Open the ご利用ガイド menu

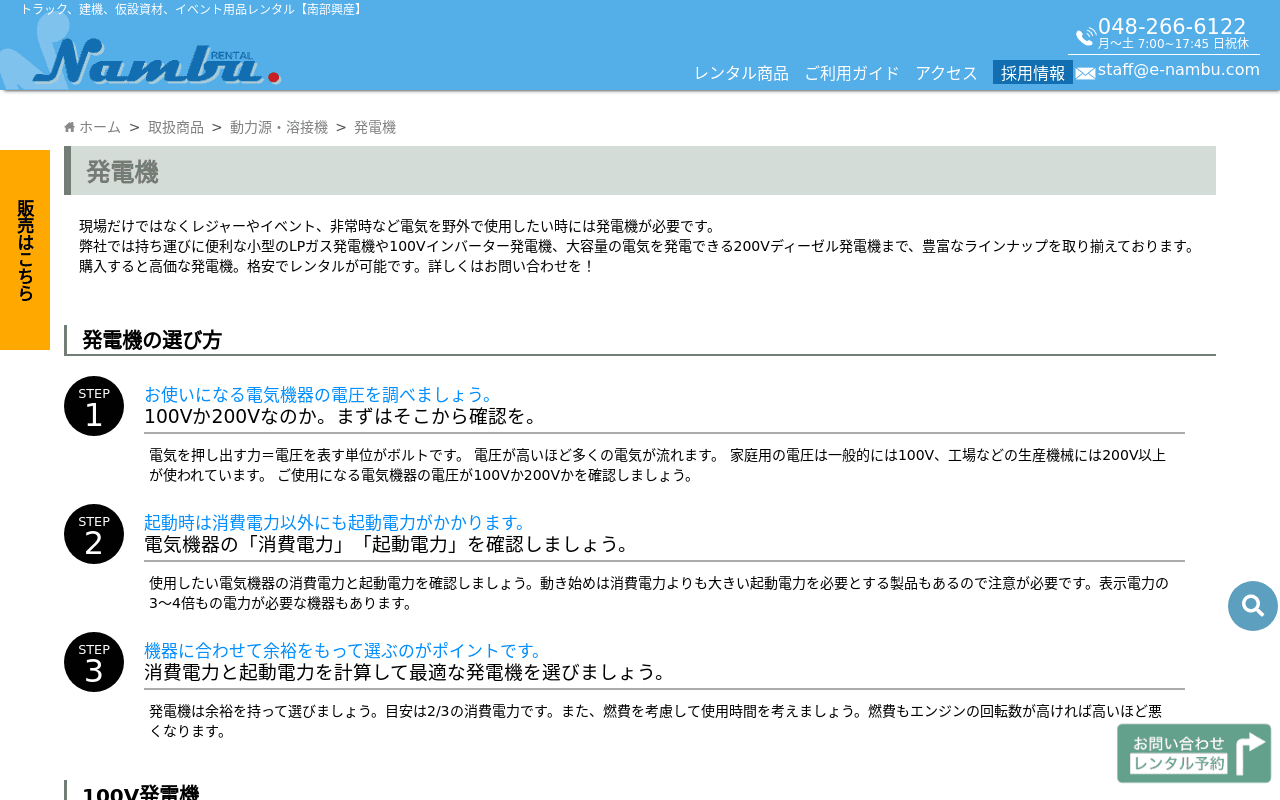[852, 73]
